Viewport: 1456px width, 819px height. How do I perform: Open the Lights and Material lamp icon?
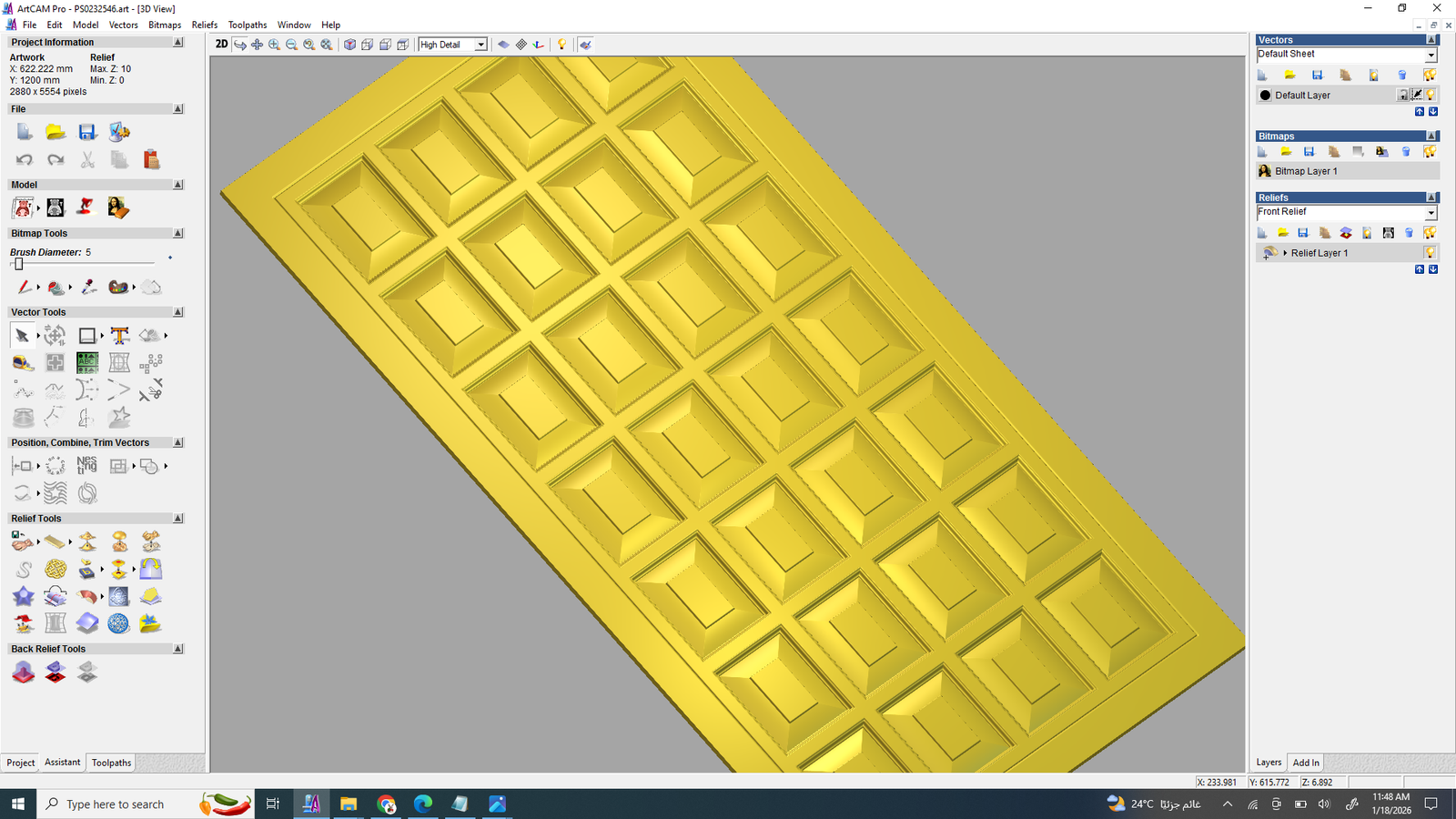(561, 45)
